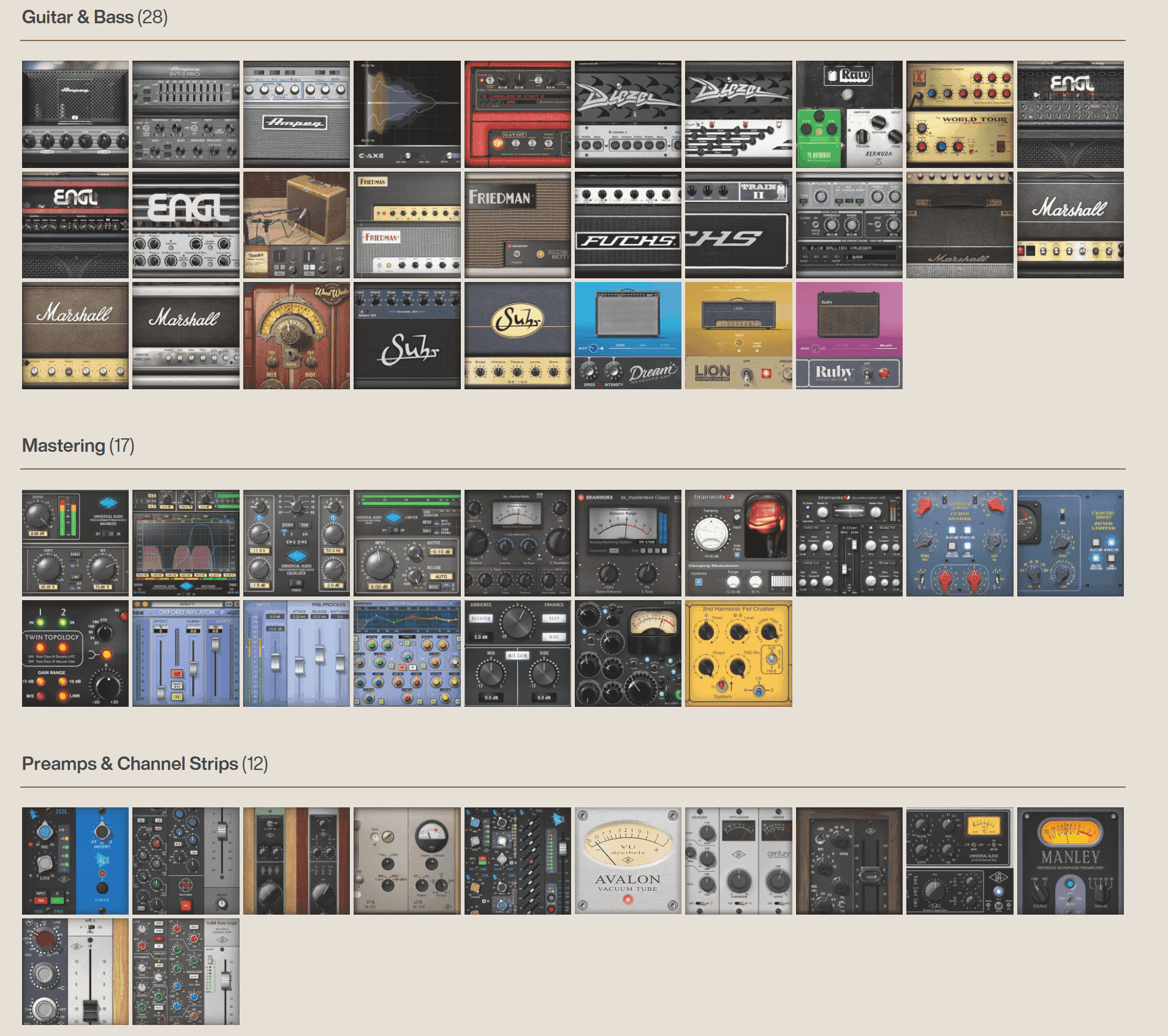
Task: Open the Gallien Krueger bass amp
Action: click(x=849, y=225)
